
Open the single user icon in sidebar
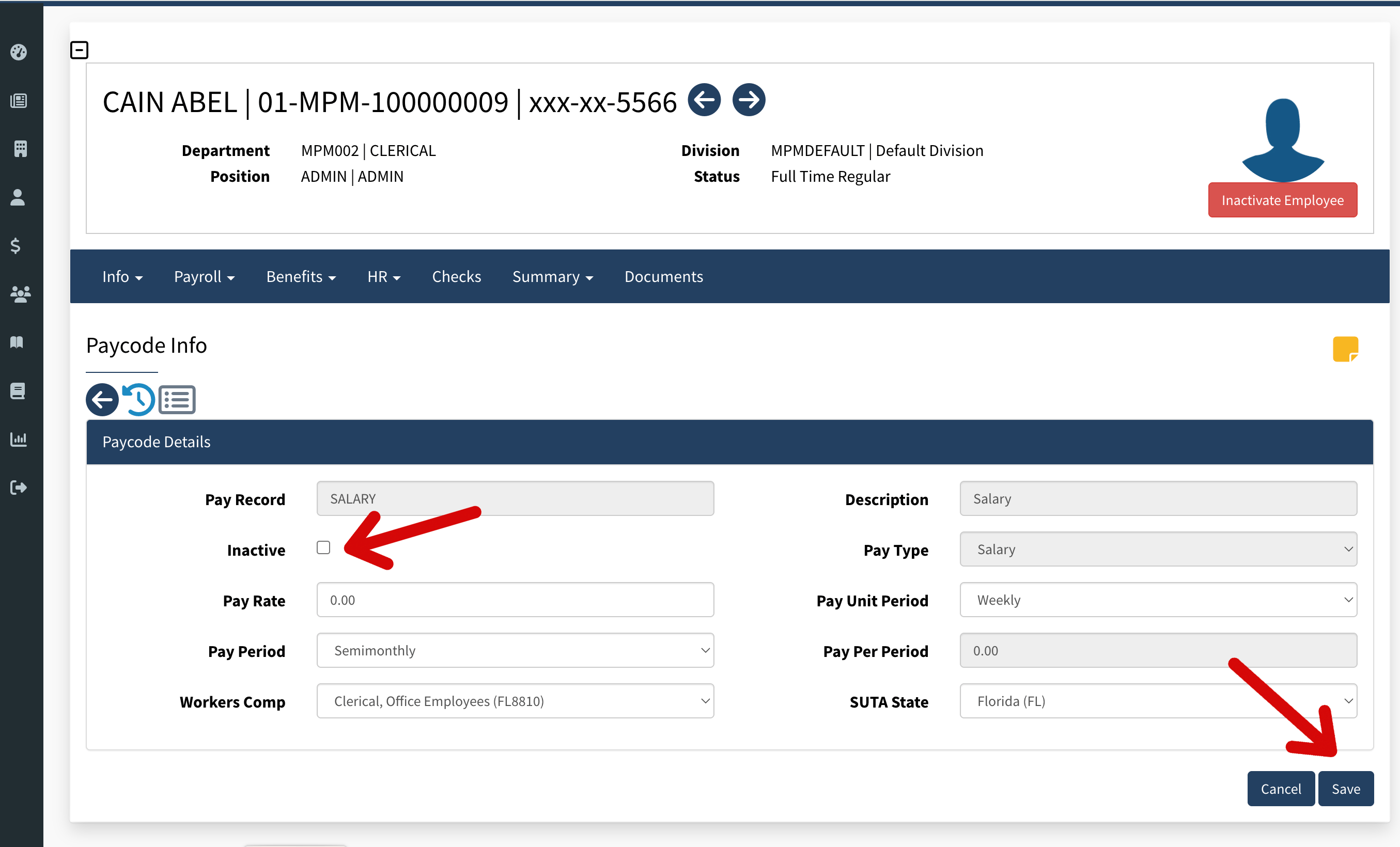[x=18, y=197]
